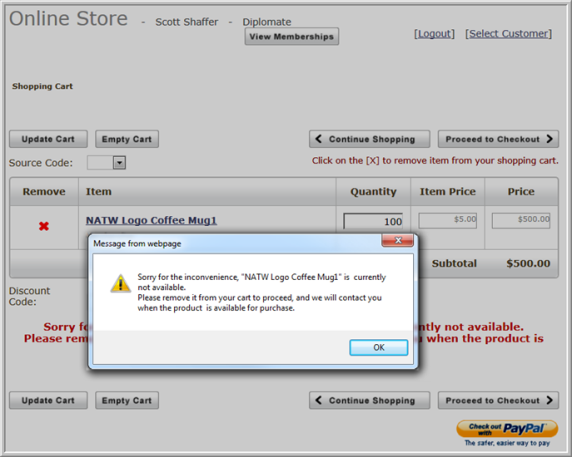Screen dimensions: 572x457
Task: Click the red X remove item icon
Action: point(44,226)
